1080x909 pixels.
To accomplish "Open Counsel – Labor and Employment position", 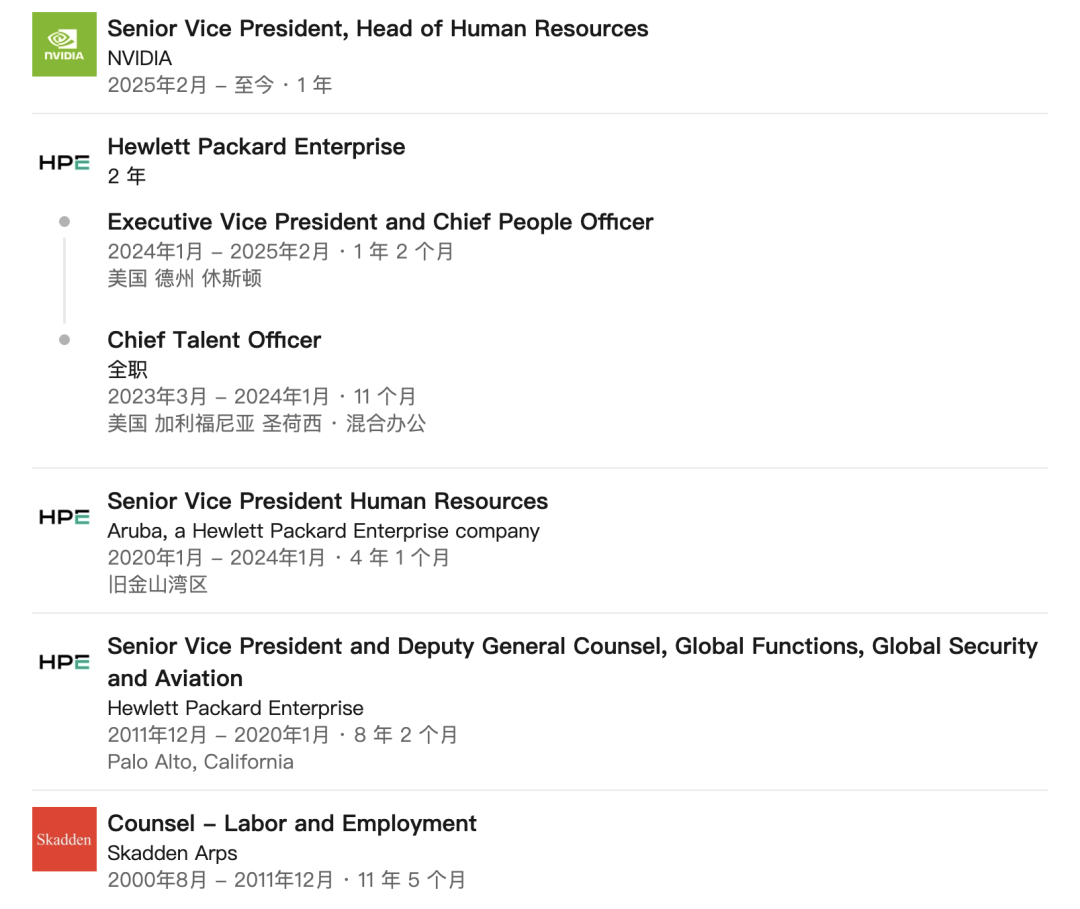I will 291,824.
